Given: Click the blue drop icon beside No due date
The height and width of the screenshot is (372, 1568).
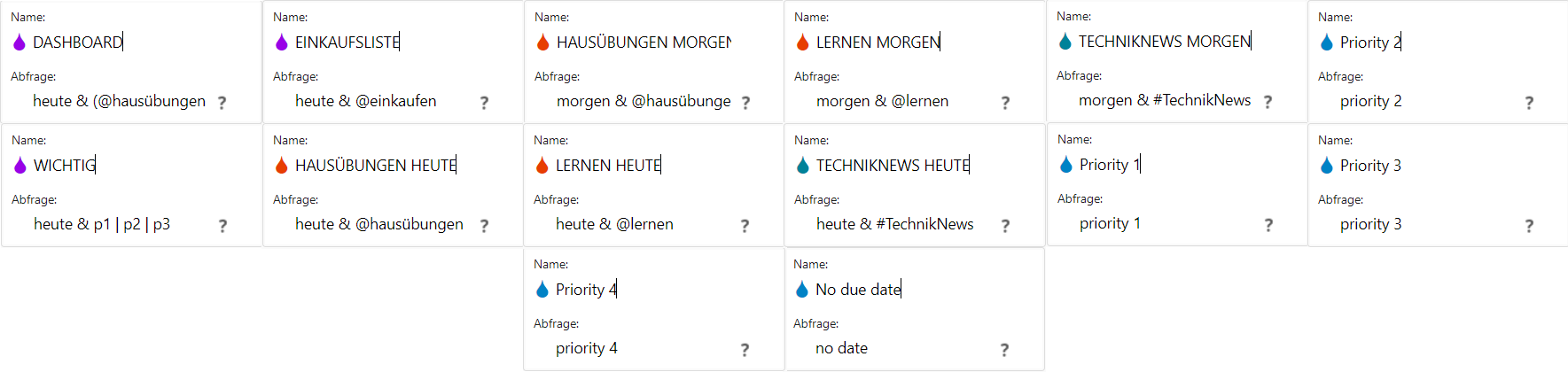Looking at the screenshot, I should [x=802, y=289].
